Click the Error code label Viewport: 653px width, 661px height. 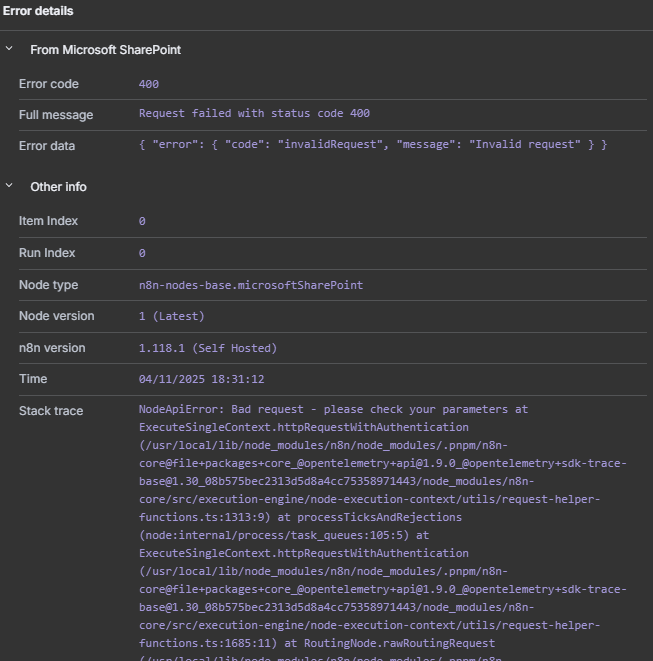coord(49,84)
